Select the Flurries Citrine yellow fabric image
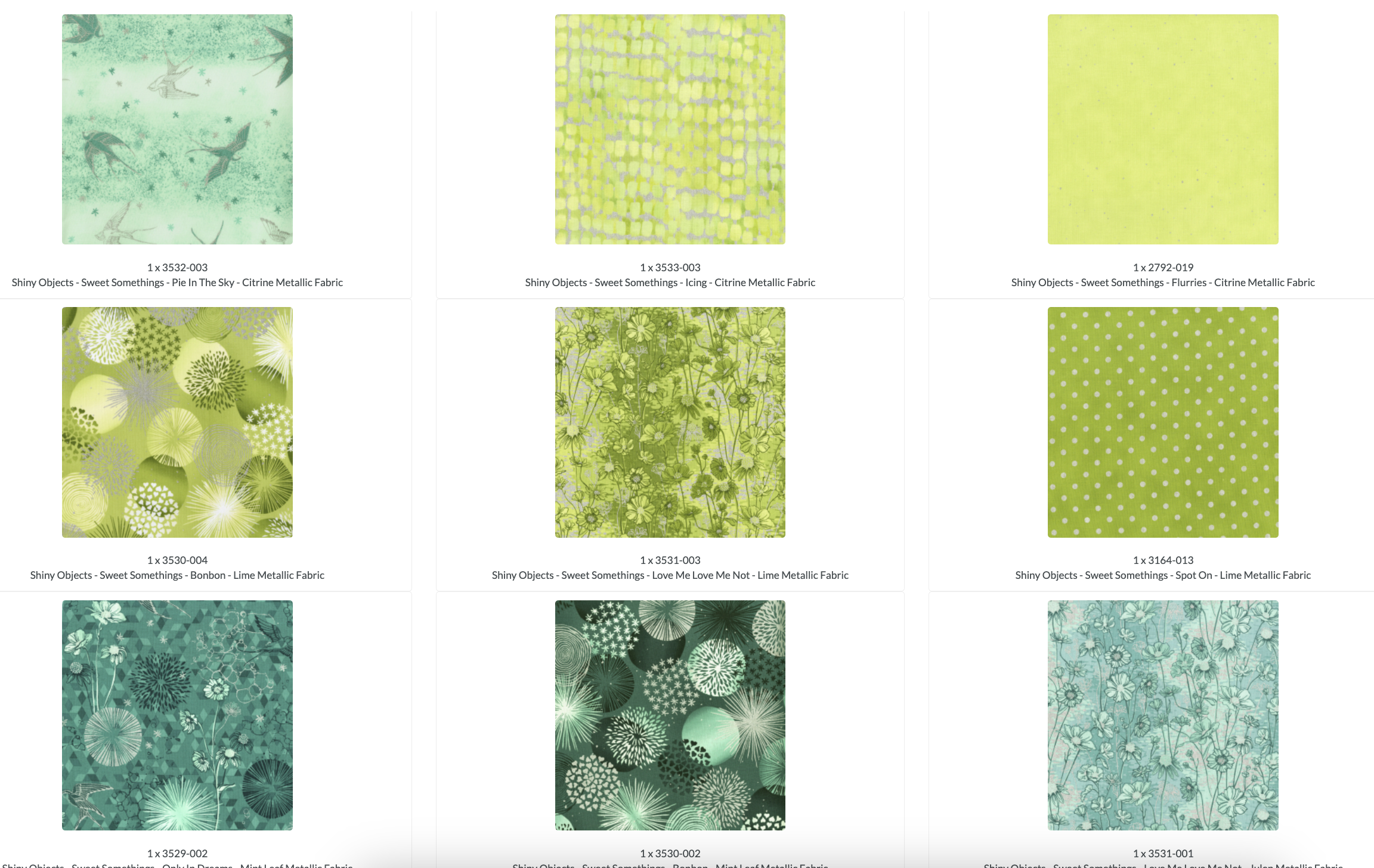Viewport: 1374px width, 868px height. (1163, 129)
